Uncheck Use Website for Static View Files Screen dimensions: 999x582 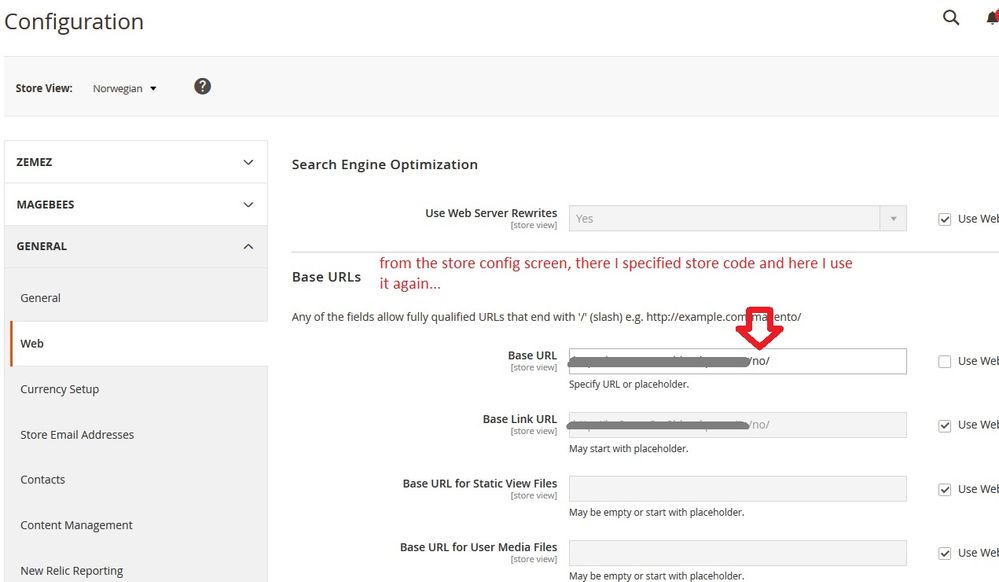[x=945, y=489]
